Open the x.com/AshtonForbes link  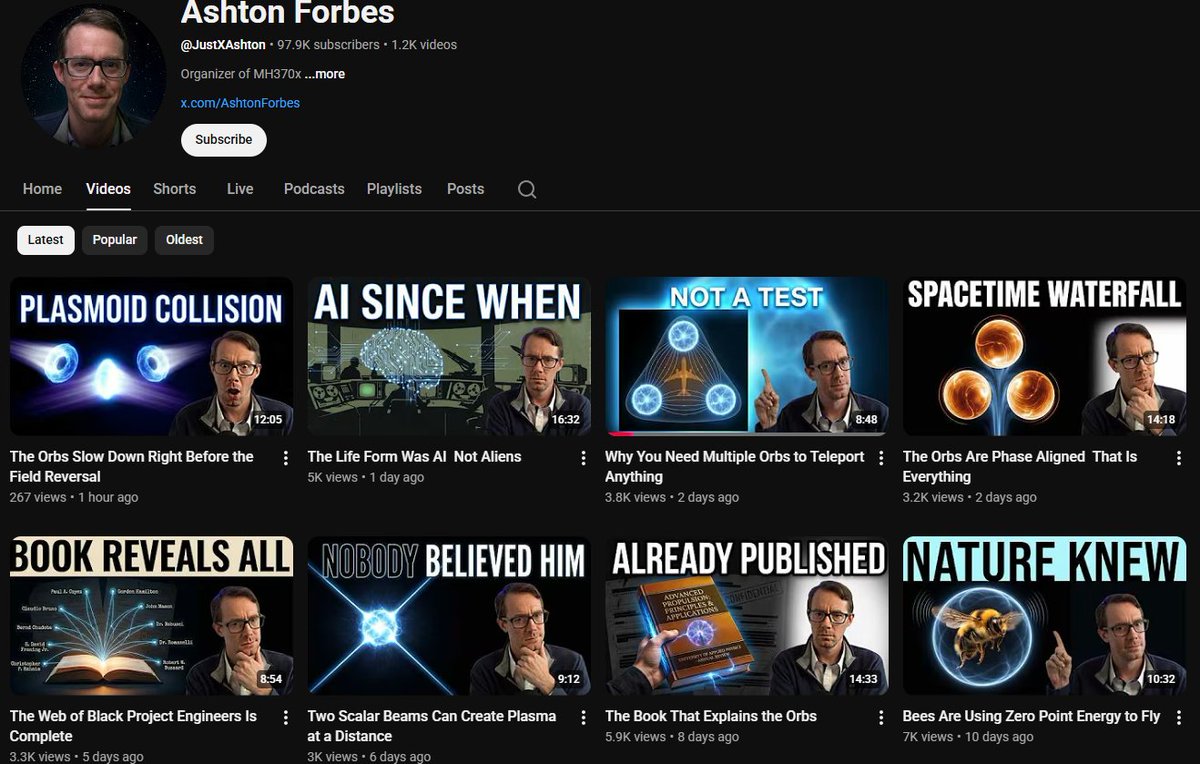pos(240,103)
